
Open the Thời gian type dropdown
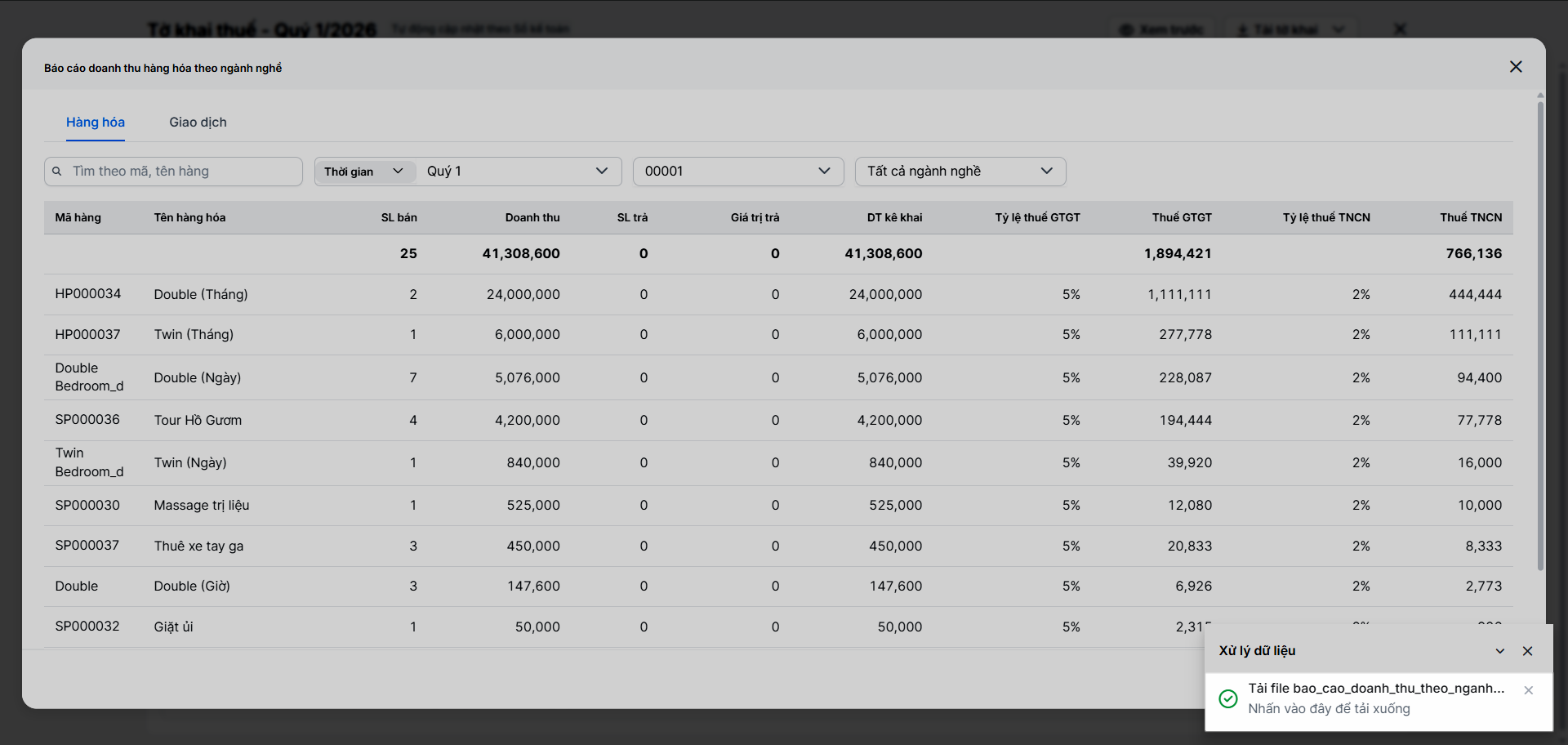(364, 172)
